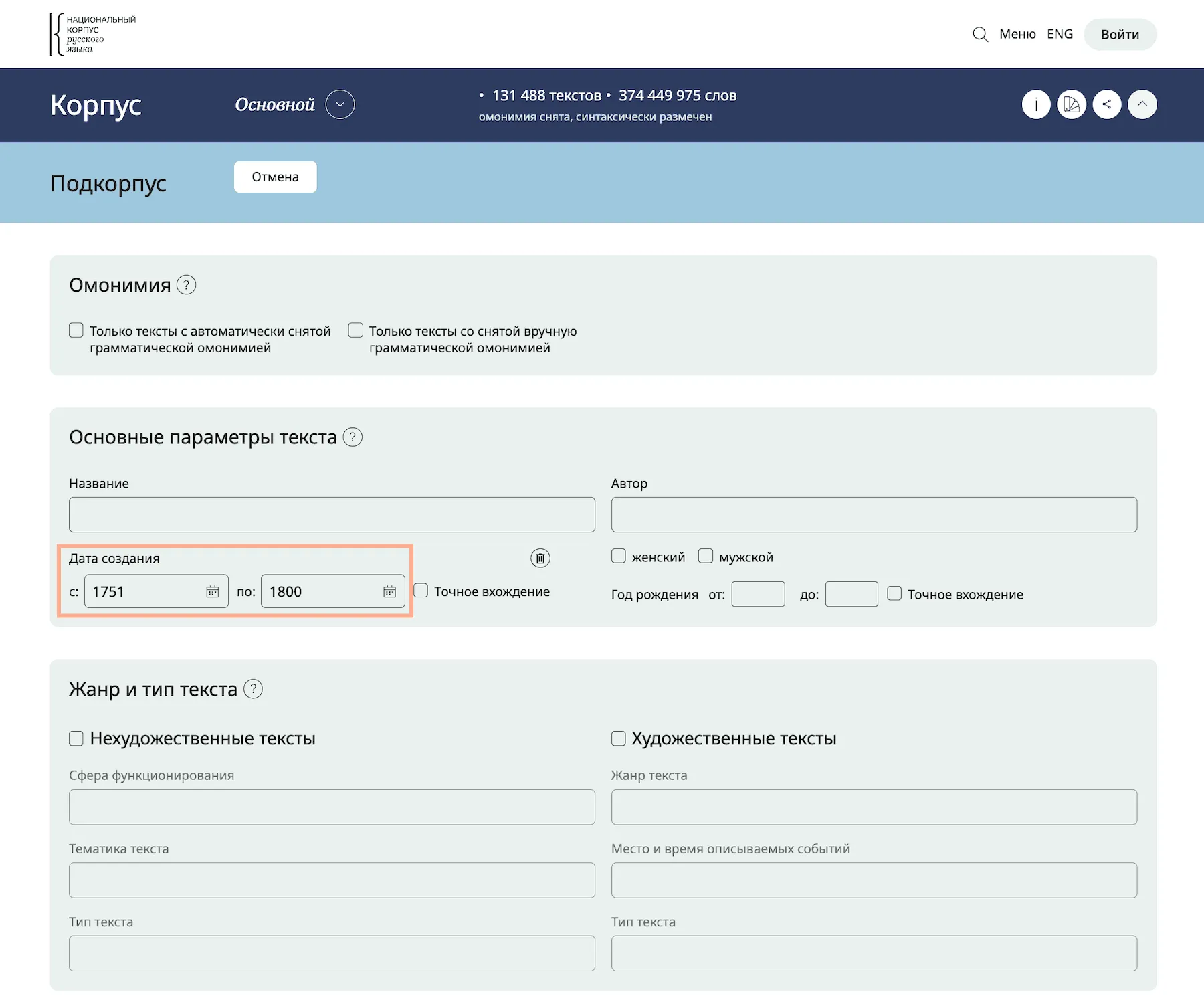Check the мужской author gender box
Screen dimensions: 1204x1008
[706, 556]
